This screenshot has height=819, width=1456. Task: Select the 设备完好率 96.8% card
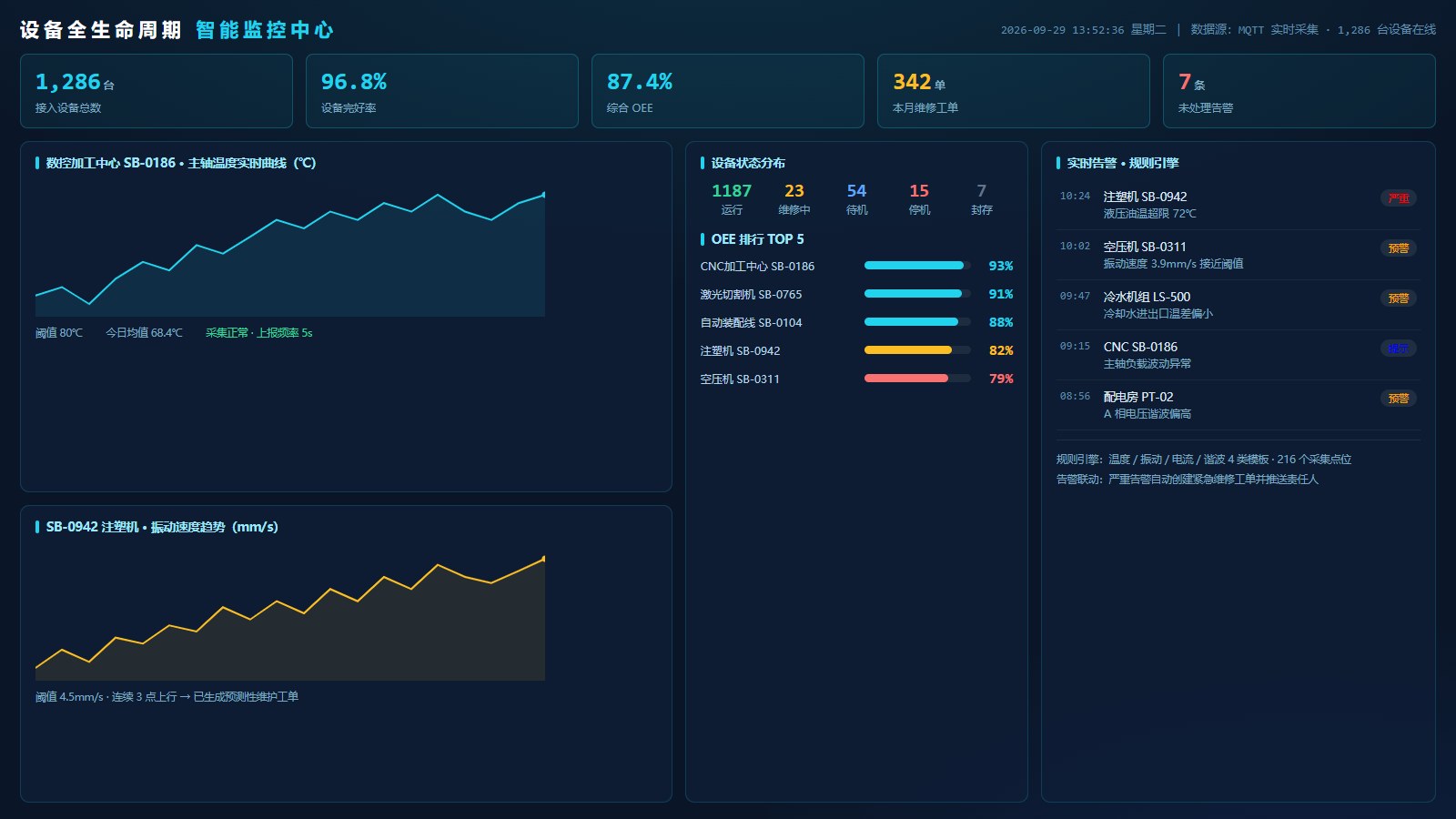coord(442,91)
